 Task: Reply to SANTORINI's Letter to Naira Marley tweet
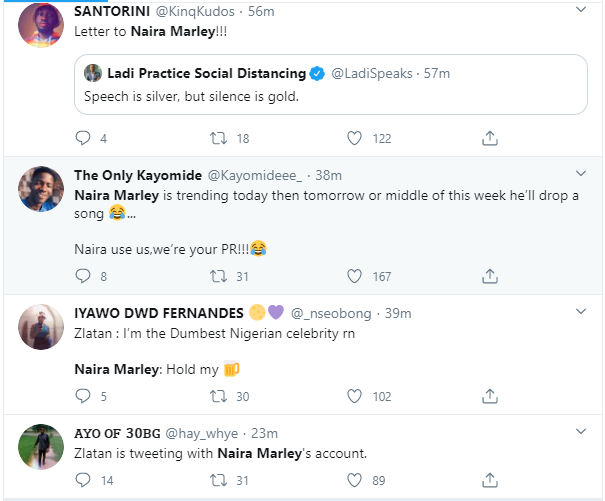click(83, 138)
